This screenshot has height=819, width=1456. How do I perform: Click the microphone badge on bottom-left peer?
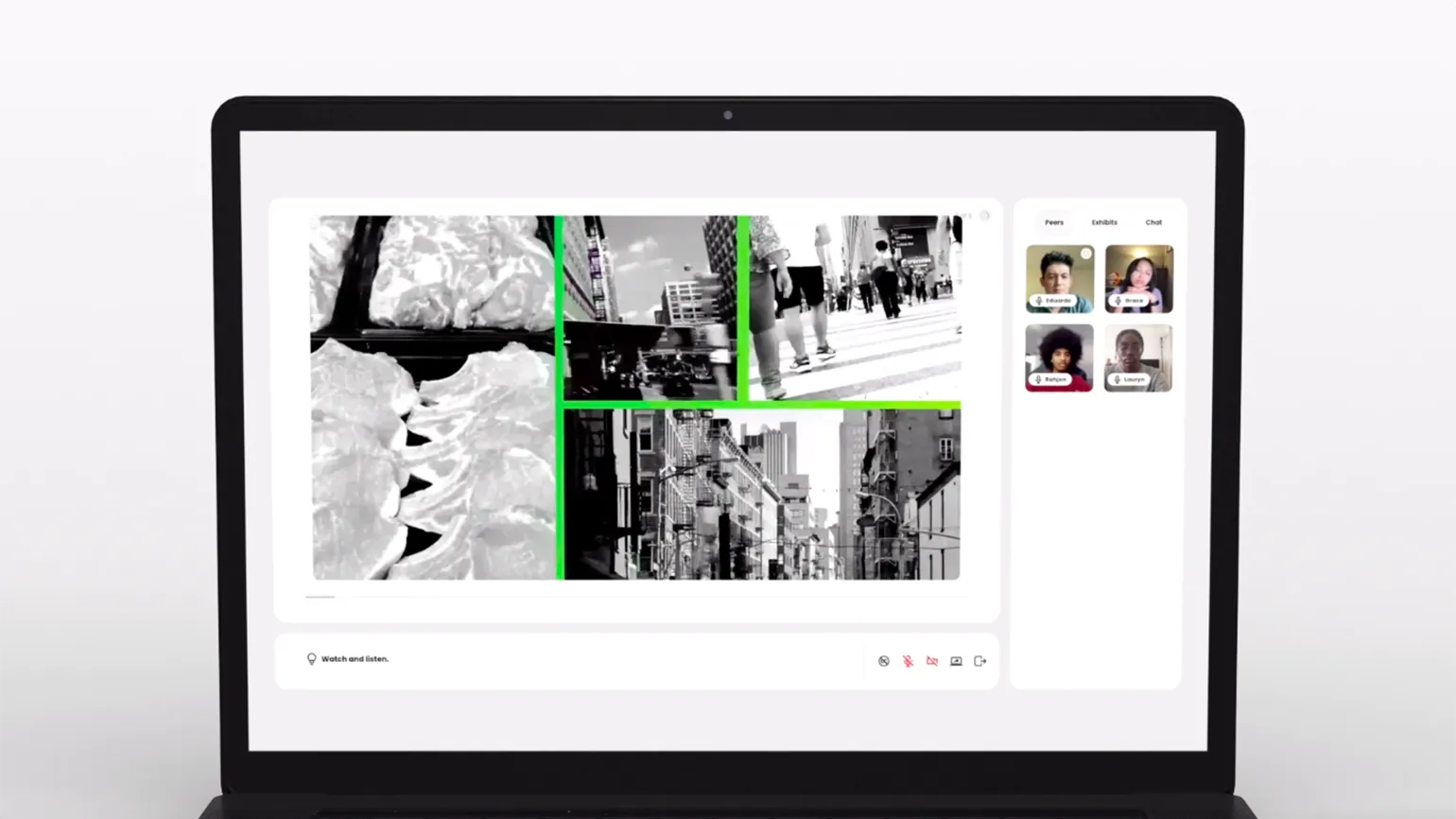tap(1050, 379)
